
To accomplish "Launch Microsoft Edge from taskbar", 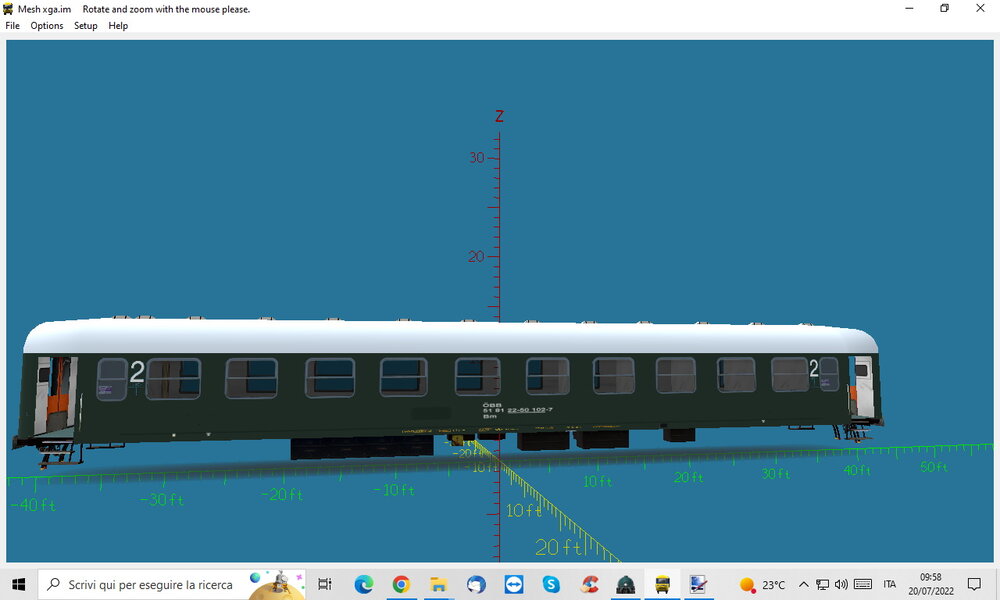I will pos(364,584).
